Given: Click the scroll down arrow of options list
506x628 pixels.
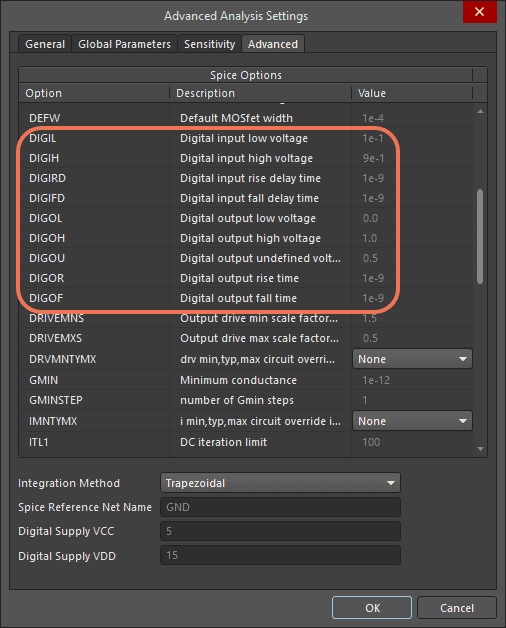Looking at the screenshot, I should [480, 449].
